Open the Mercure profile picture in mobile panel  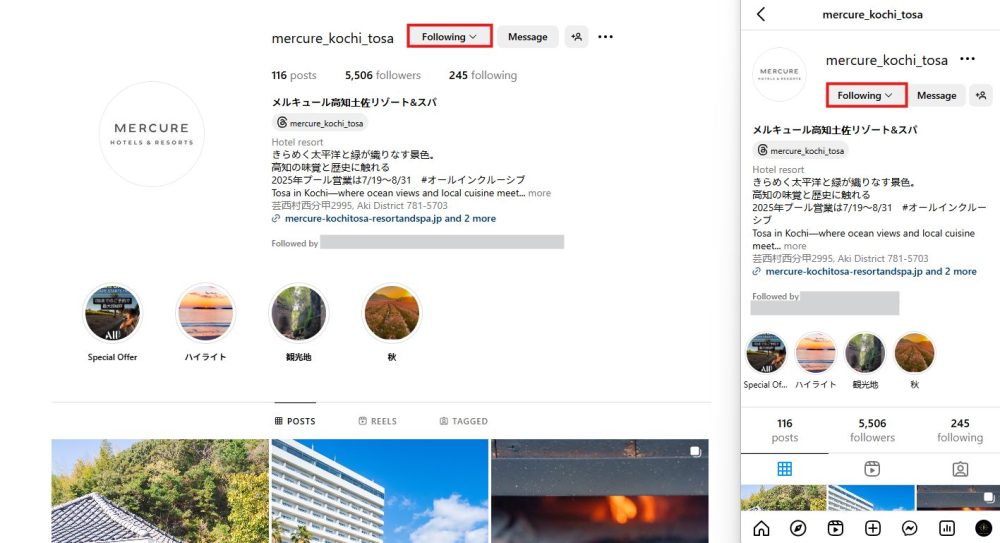coord(779,74)
